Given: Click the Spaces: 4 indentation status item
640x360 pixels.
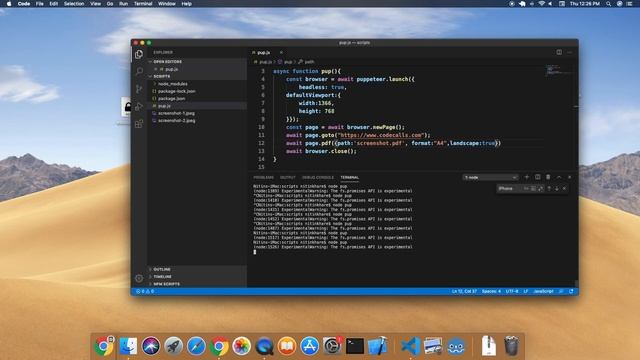Looking at the screenshot, I should pyautogui.click(x=491, y=291).
